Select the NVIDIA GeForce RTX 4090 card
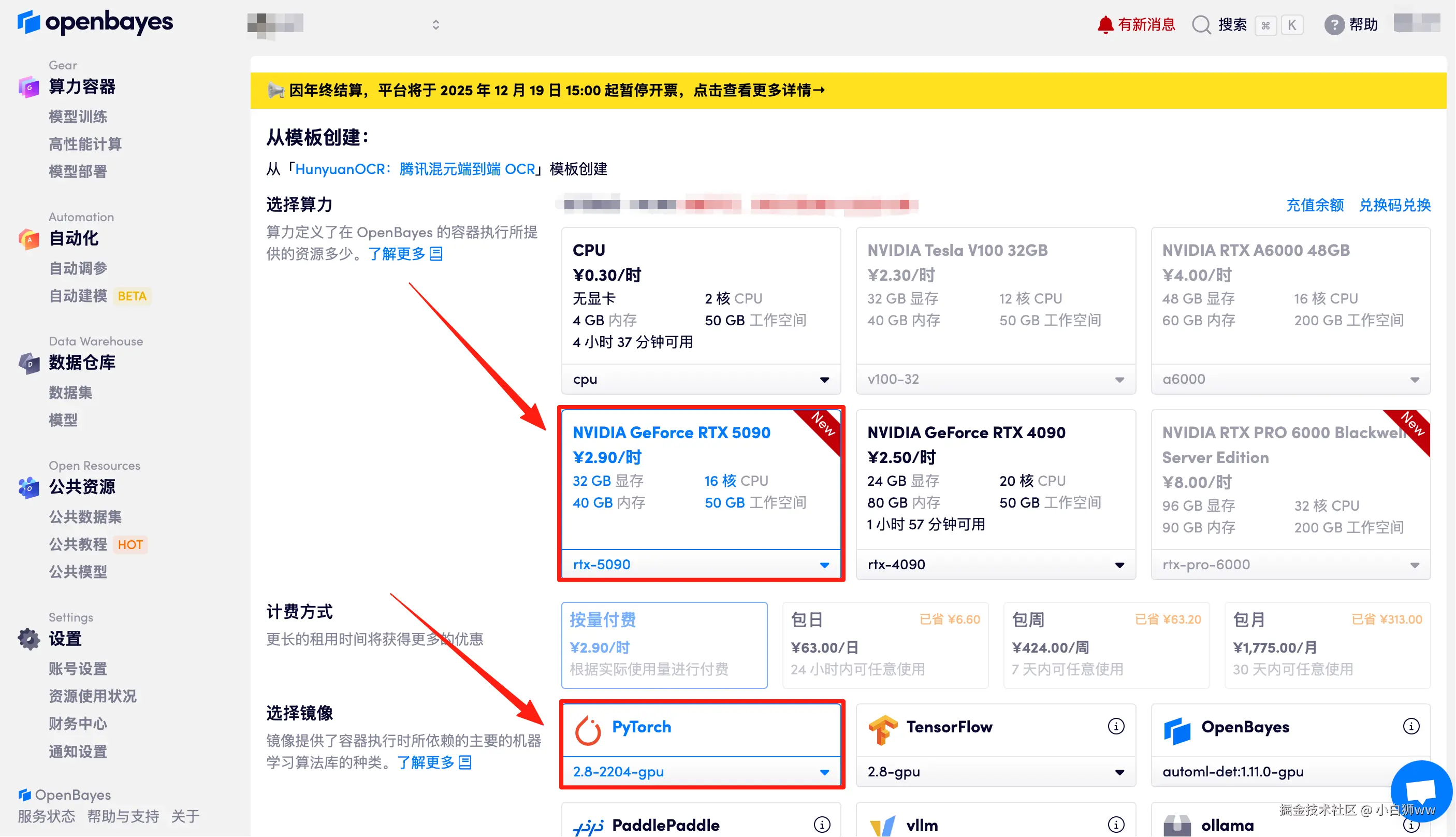The height and width of the screenshot is (837, 1456). point(995,477)
